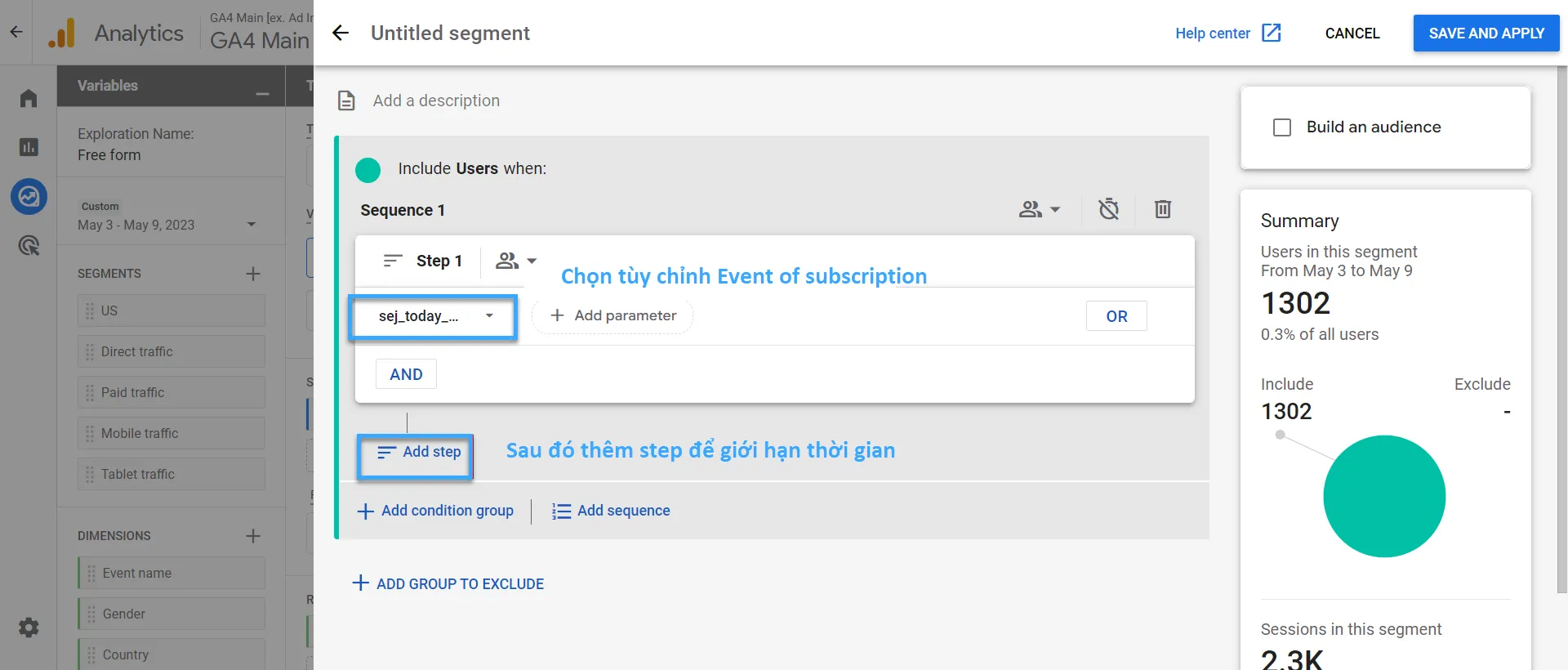Image resolution: width=1568 pixels, height=670 pixels.
Task: Click the GA4 Main property name
Action: [x=260, y=40]
